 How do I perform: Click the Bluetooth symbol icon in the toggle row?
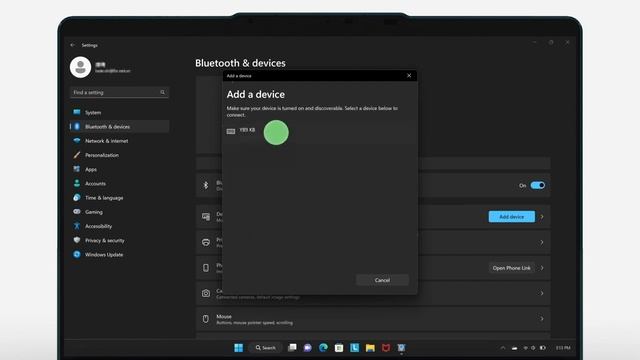[x=206, y=185]
